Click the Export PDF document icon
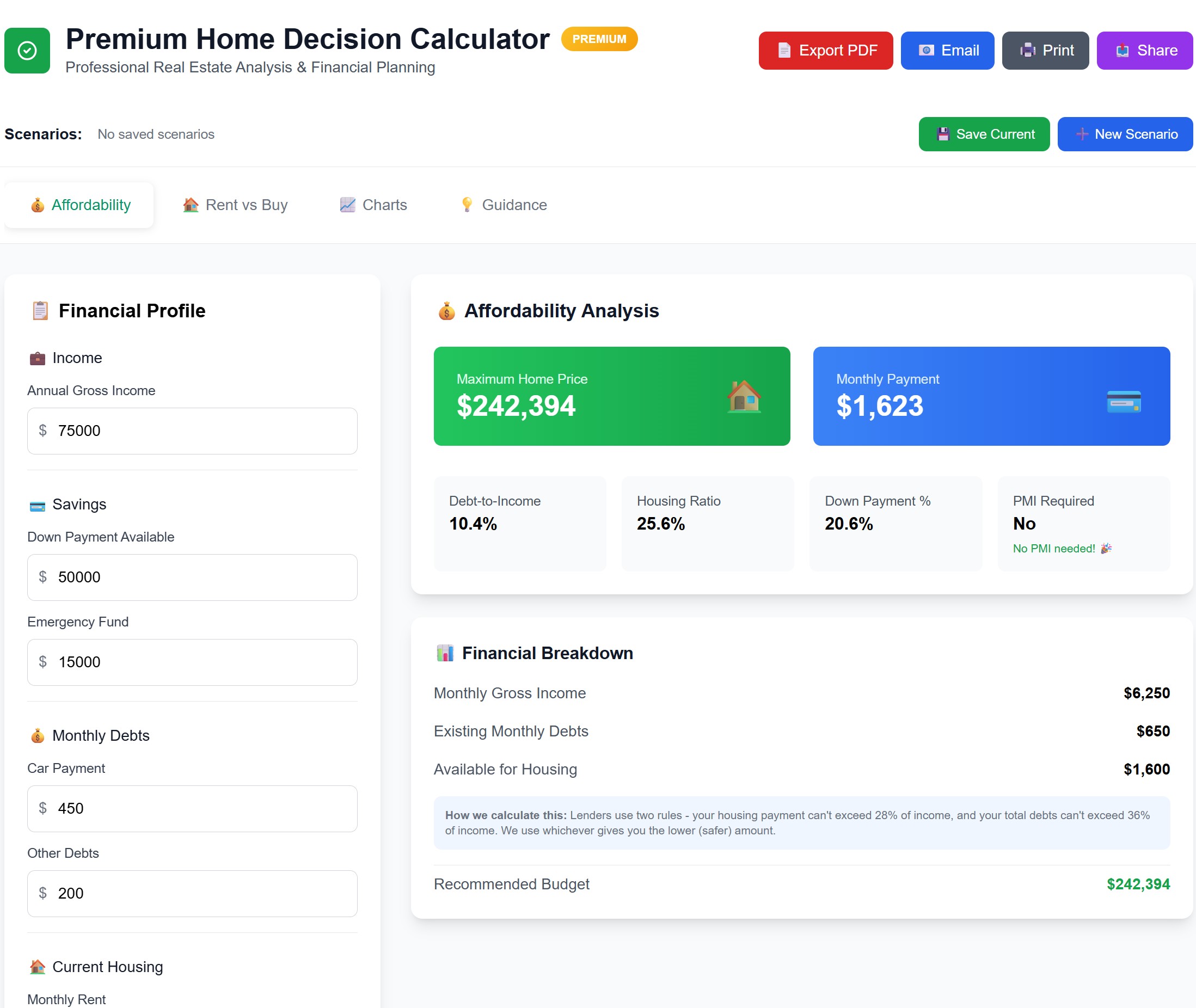This screenshot has width=1196, height=1008. pos(784,50)
